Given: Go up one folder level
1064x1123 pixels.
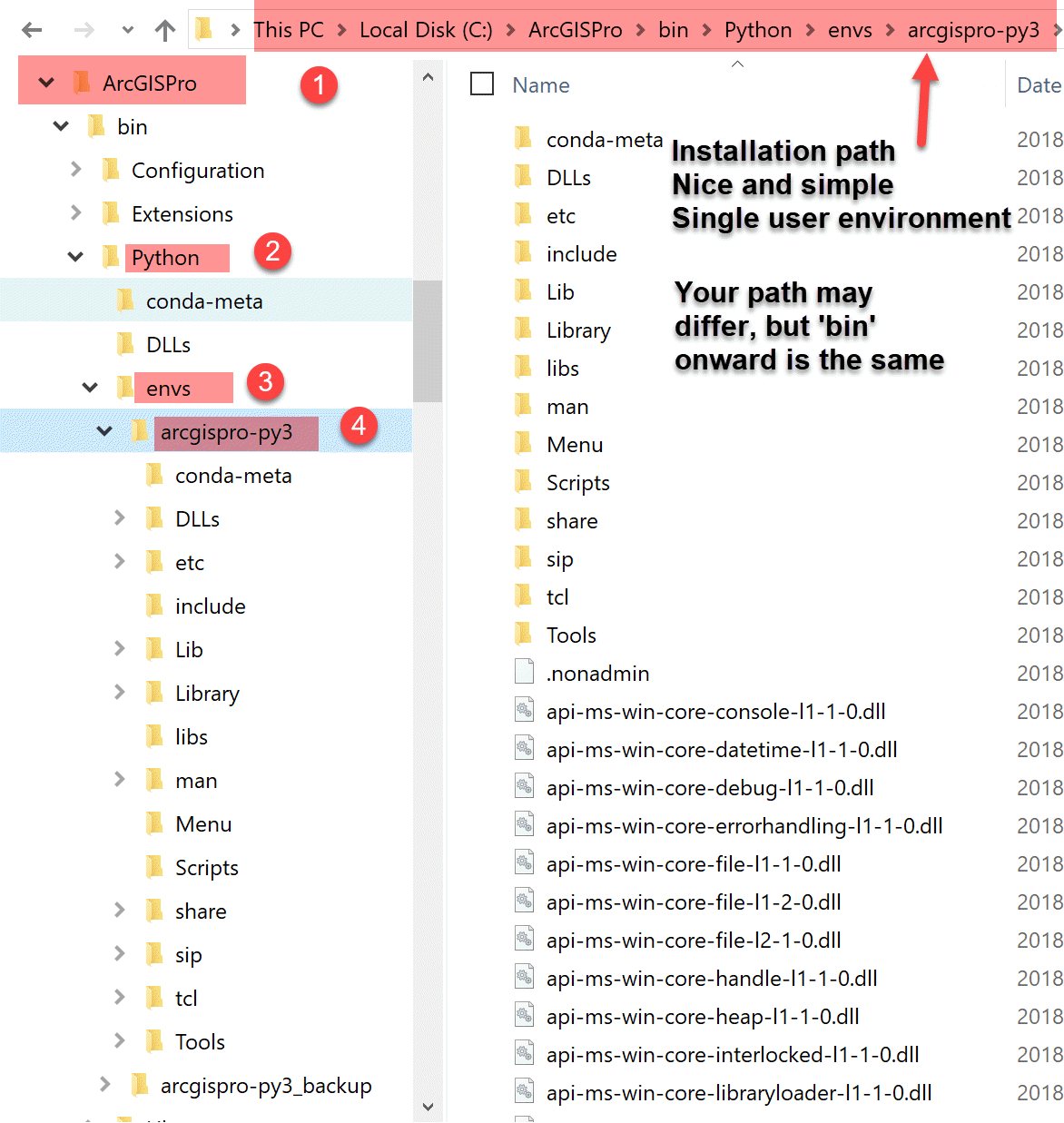Looking at the screenshot, I should [x=164, y=30].
